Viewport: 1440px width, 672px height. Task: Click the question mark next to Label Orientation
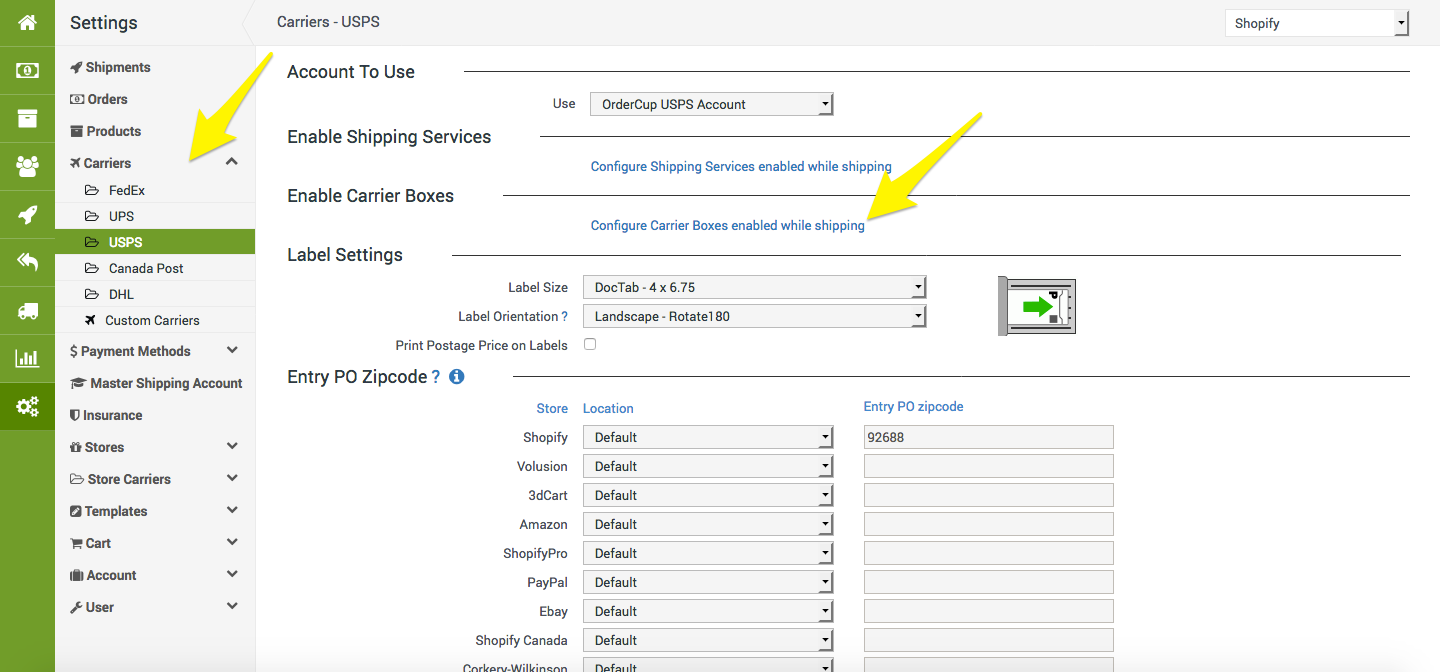coord(564,316)
